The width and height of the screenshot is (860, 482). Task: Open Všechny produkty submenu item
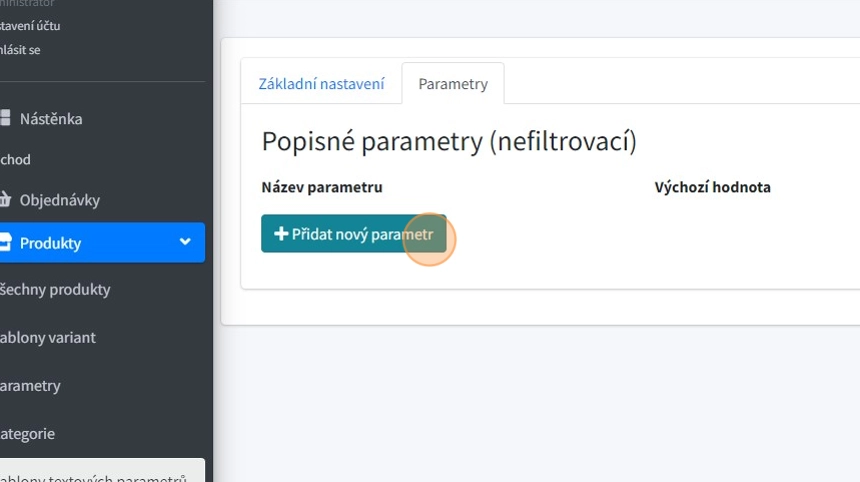coord(56,290)
